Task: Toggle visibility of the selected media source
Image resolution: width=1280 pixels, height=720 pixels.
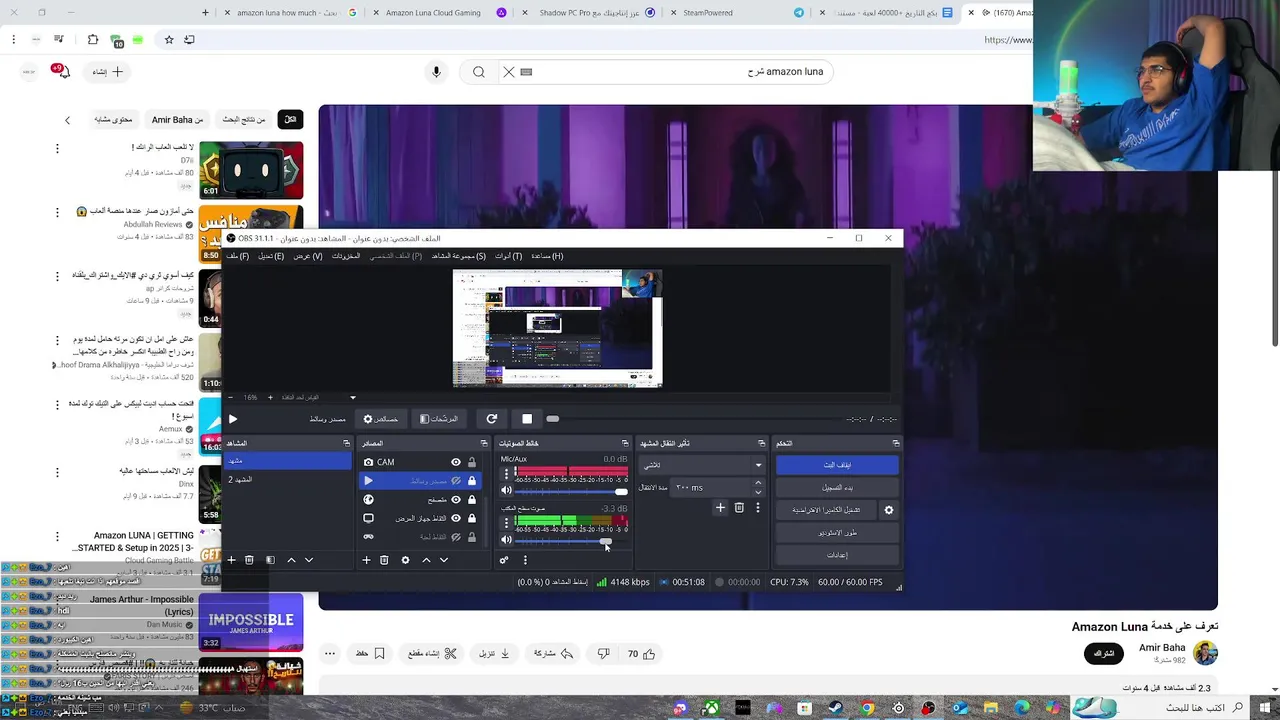Action: (456, 481)
